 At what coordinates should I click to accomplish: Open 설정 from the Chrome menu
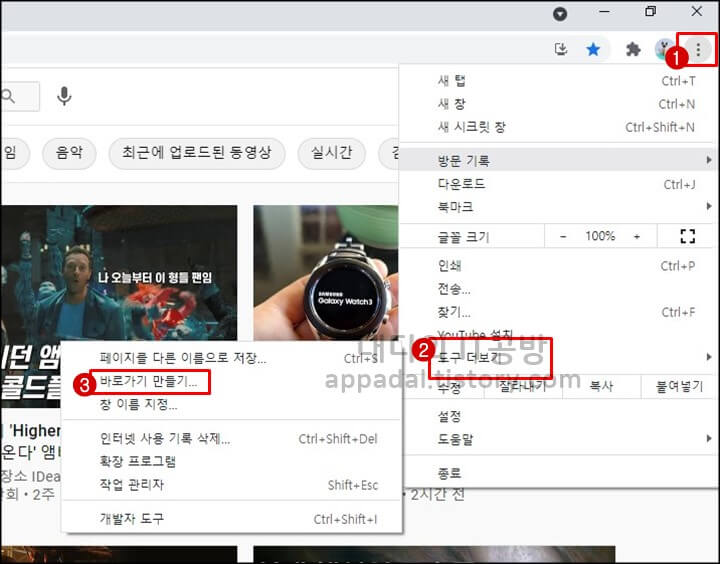click(557, 416)
